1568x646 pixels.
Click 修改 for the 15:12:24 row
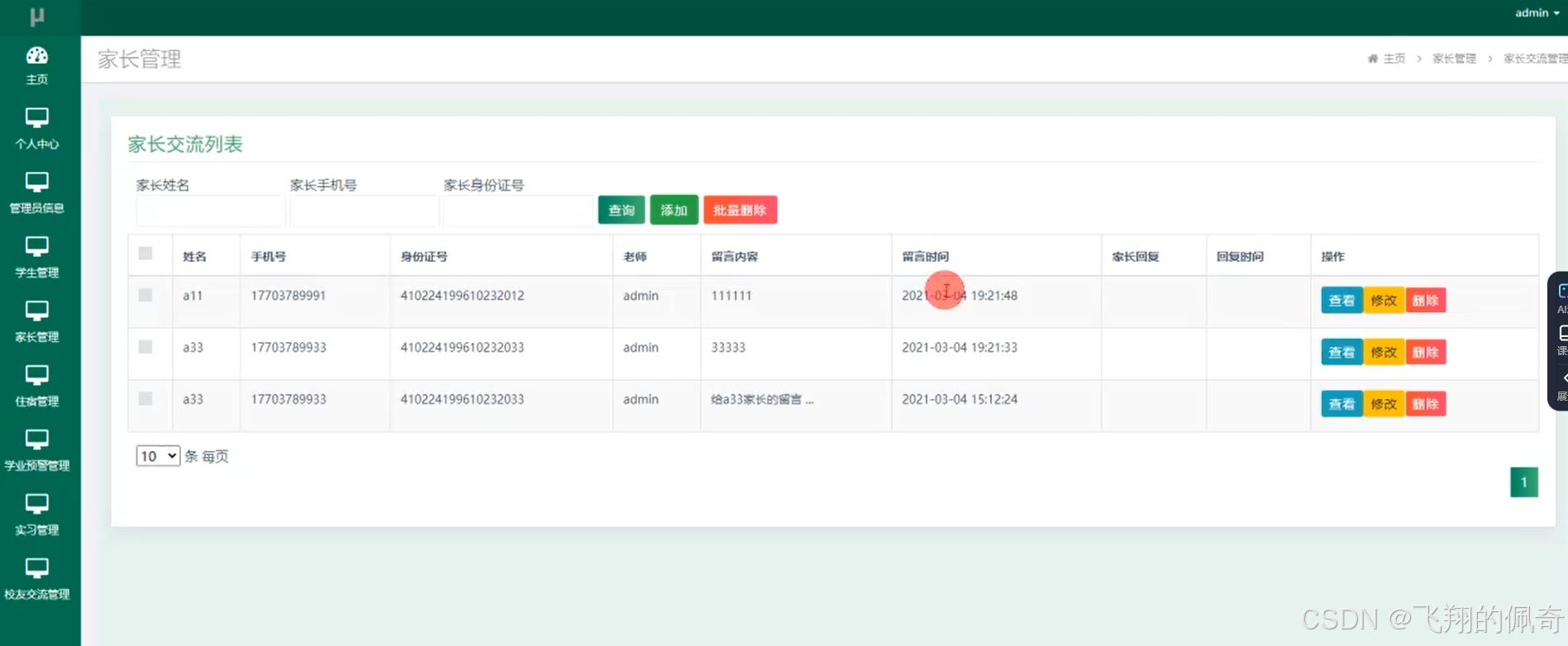(1384, 404)
